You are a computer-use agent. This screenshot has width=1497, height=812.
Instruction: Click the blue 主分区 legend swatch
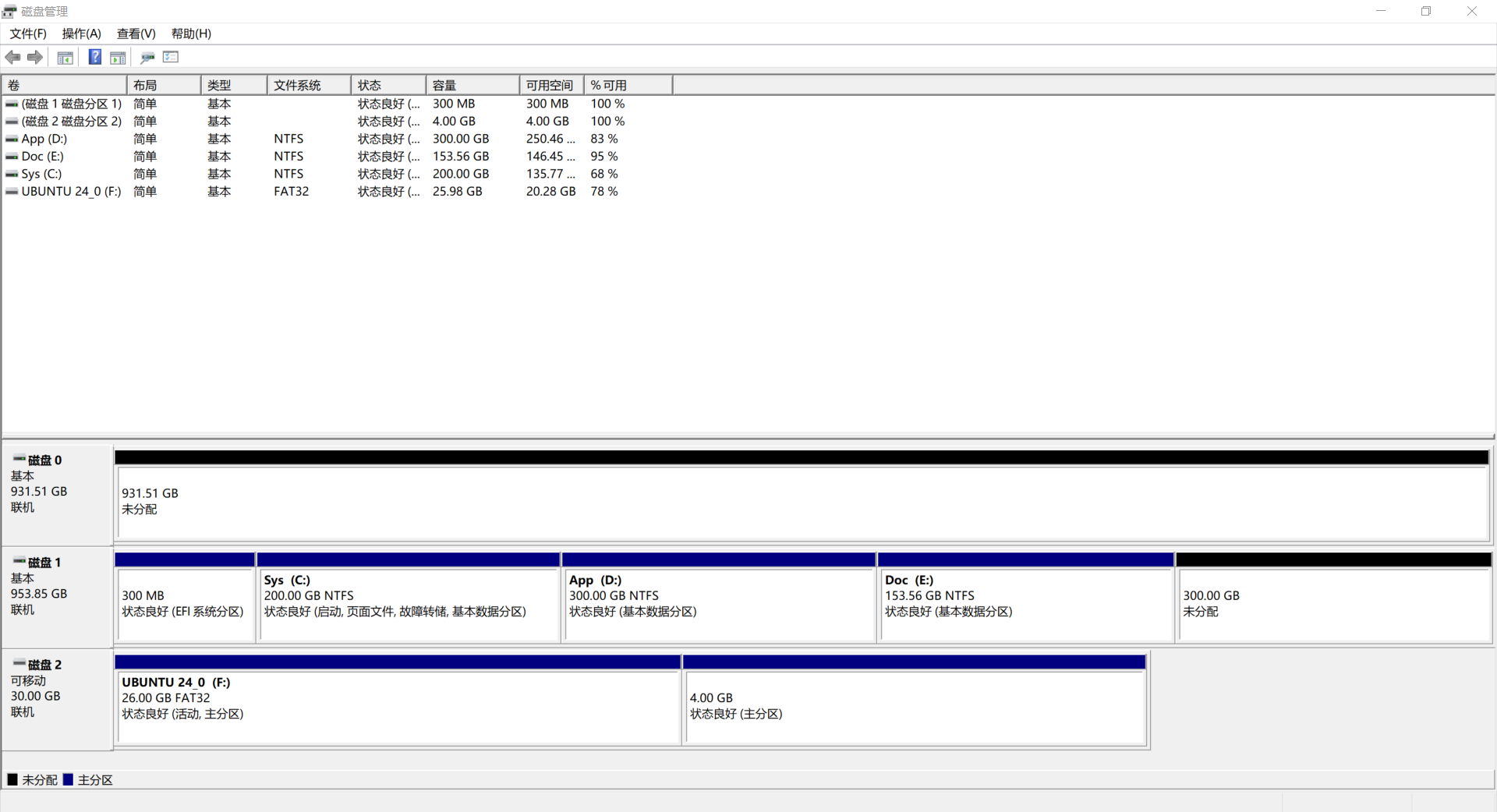(x=69, y=779)
